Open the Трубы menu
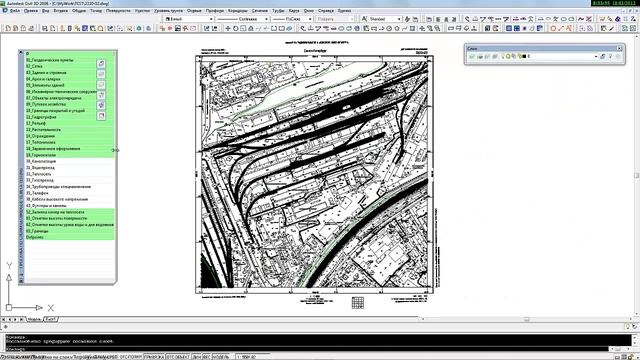This screenshot has width=640, height=360. 278,11
